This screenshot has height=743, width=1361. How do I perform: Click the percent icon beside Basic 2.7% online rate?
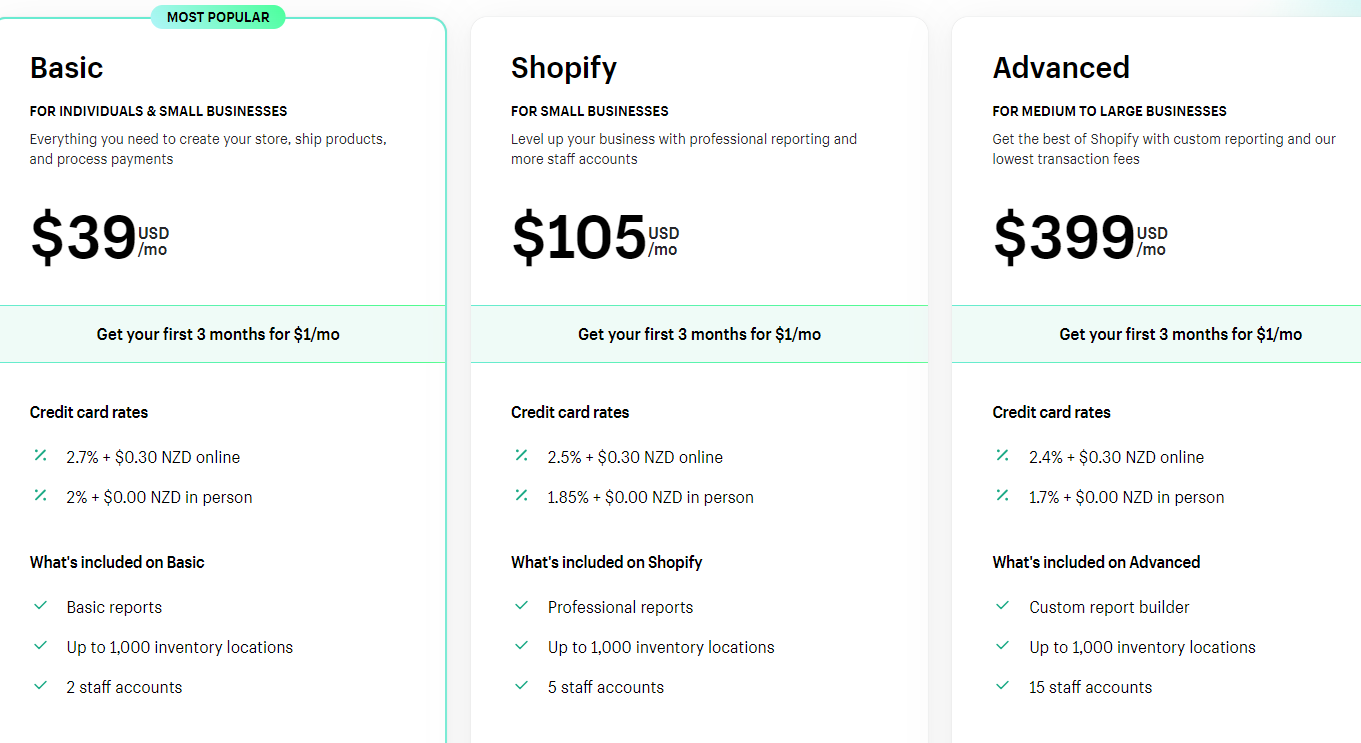[x=40, y=456]
